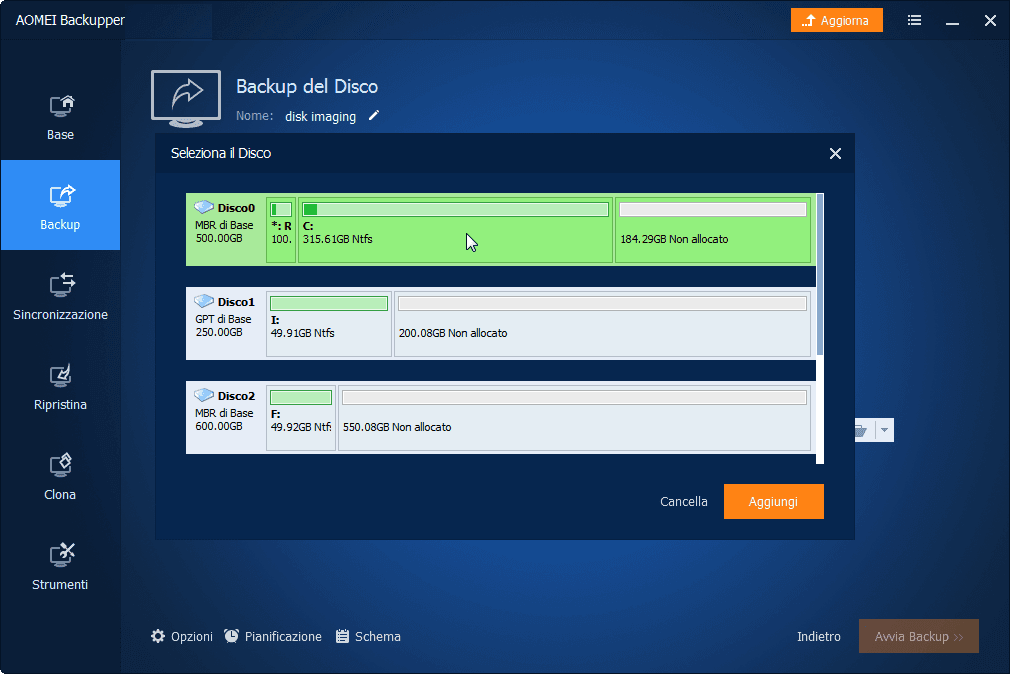Close the Seleziona il Disco dialog
This screenshot has height=674, width=1010.
(x=835, y=153)
